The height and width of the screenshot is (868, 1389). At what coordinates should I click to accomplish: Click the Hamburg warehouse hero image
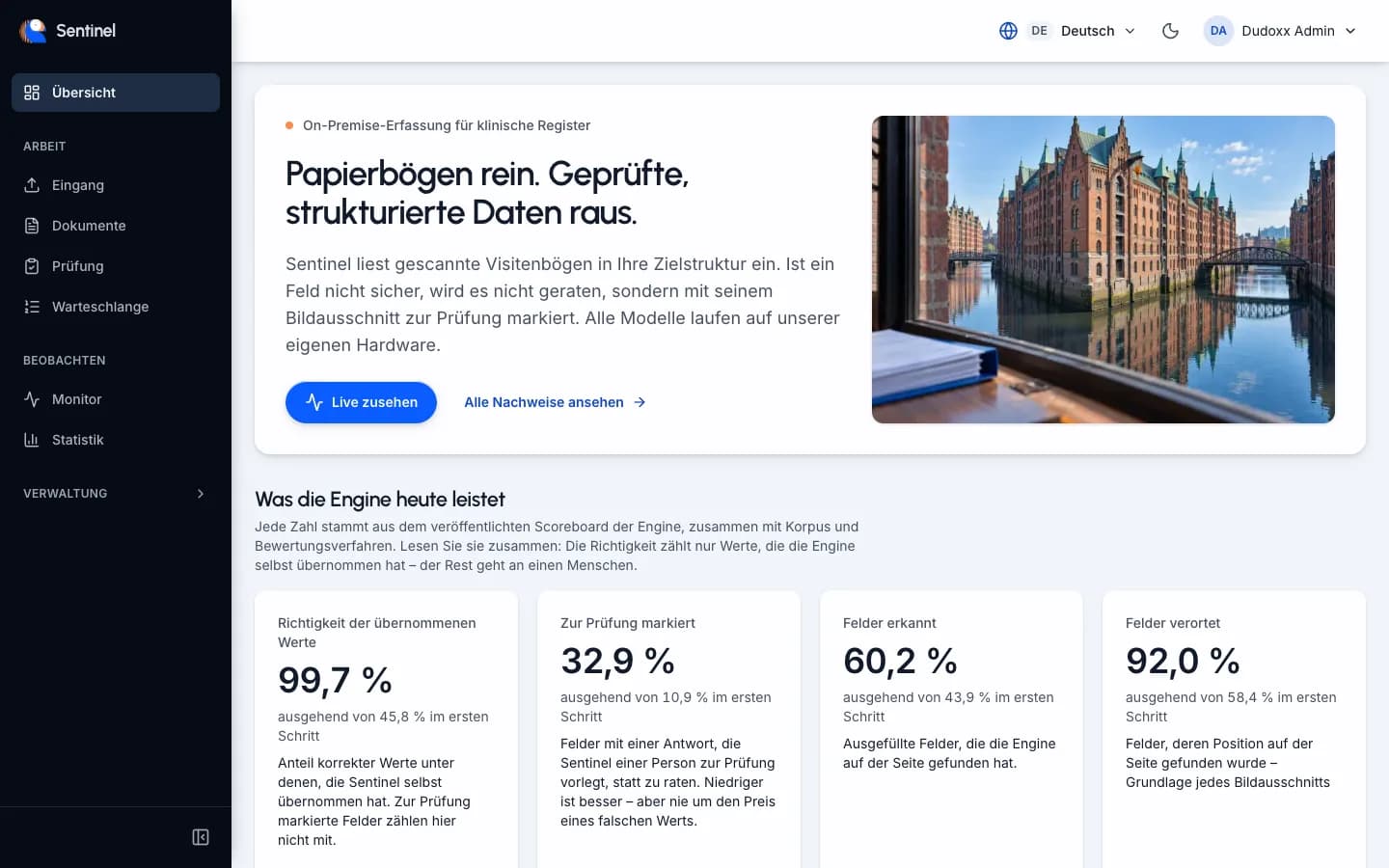tap(1103, 269)
